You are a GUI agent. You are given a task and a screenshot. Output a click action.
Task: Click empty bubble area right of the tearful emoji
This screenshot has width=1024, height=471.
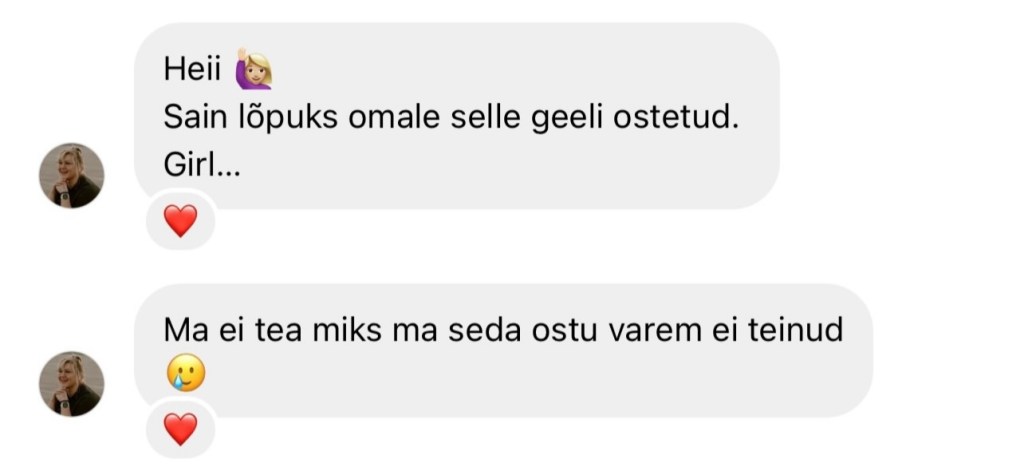pos(500,376)
